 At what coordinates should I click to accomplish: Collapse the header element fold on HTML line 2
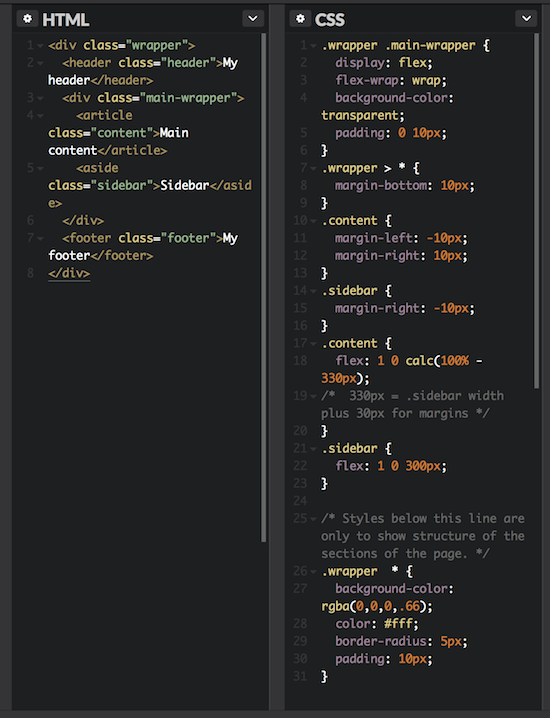pos(40,63)
